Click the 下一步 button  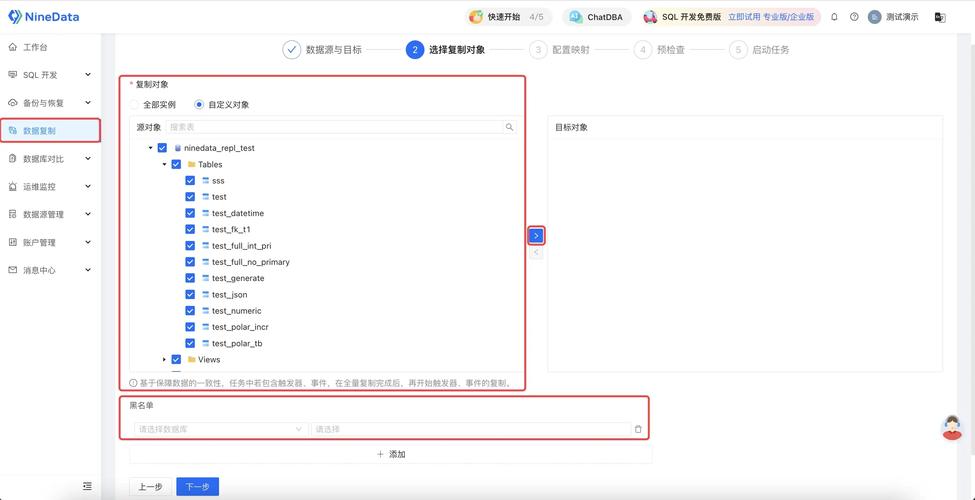click(197, 487)
